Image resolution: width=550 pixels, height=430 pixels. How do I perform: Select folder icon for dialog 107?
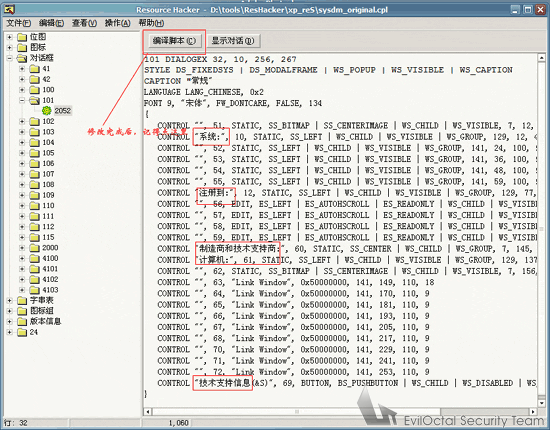(34, 174)
